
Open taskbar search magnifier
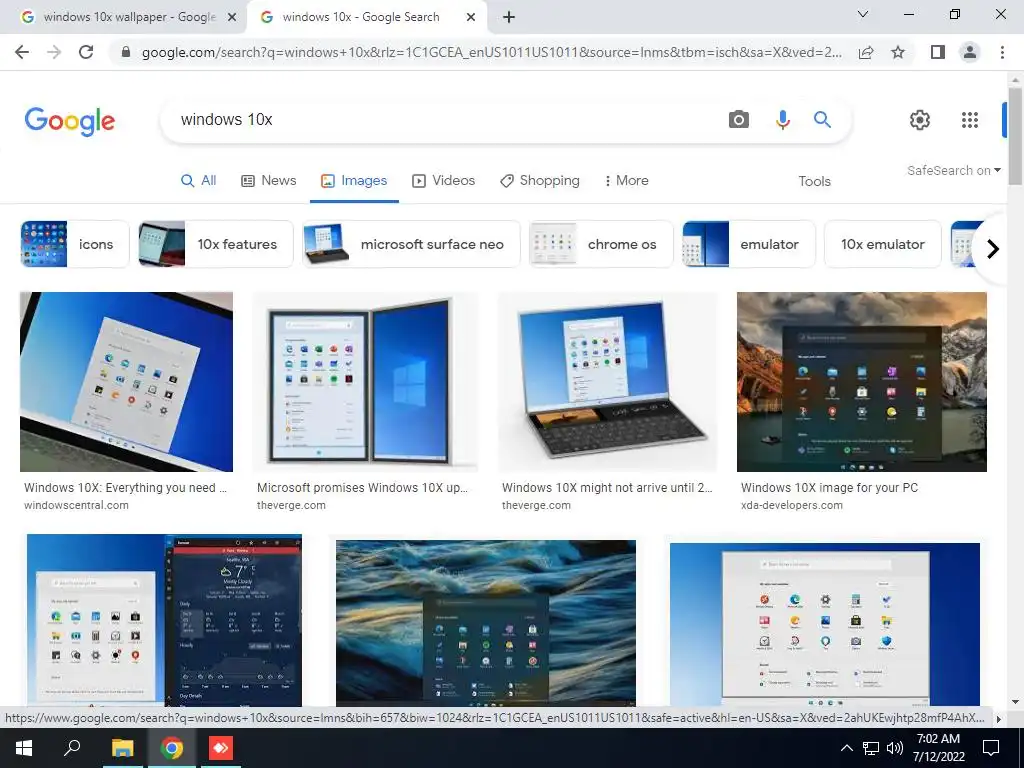click(x=72, y=748)
